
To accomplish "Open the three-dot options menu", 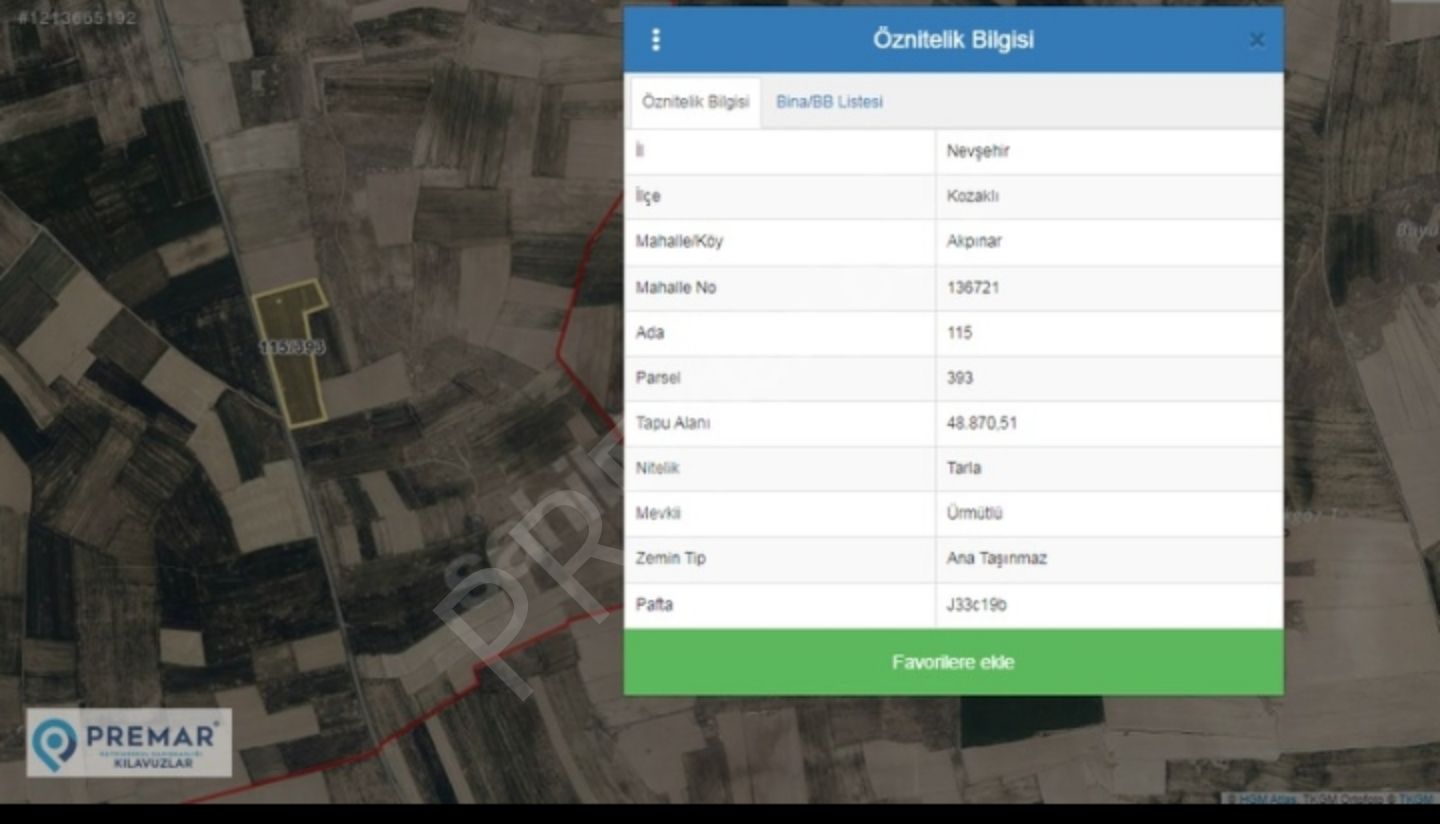I will point(656,40).
